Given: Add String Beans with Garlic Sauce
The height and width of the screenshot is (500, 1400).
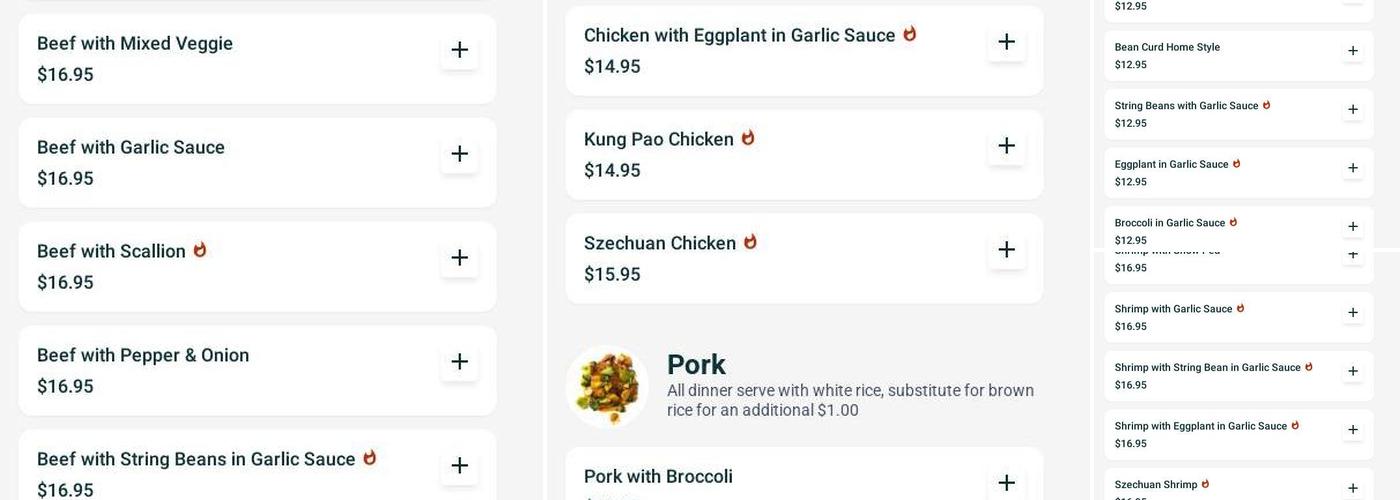Looking at the screenshot, I should click(1353, 110).
